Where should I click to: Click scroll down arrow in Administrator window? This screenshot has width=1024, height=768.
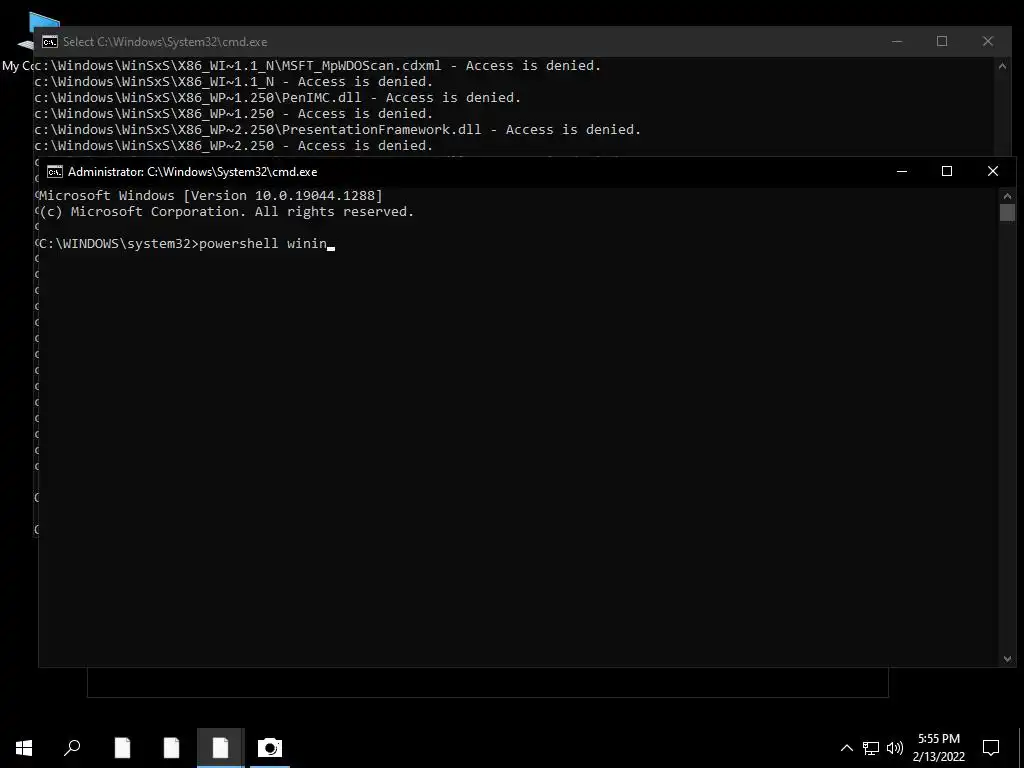(x=1007, y=659)
